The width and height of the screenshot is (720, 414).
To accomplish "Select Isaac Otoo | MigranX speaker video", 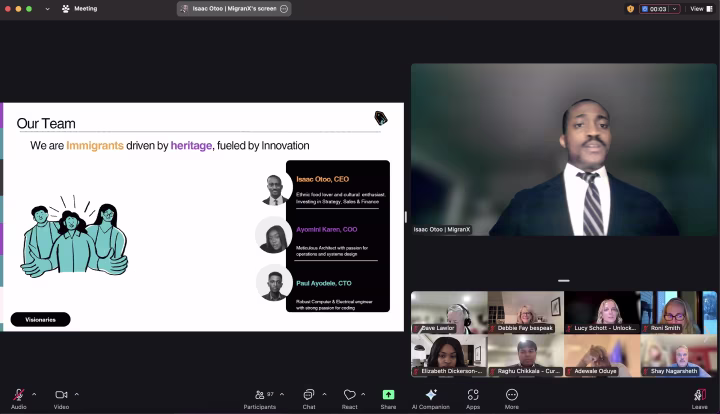I will point(564,150).
